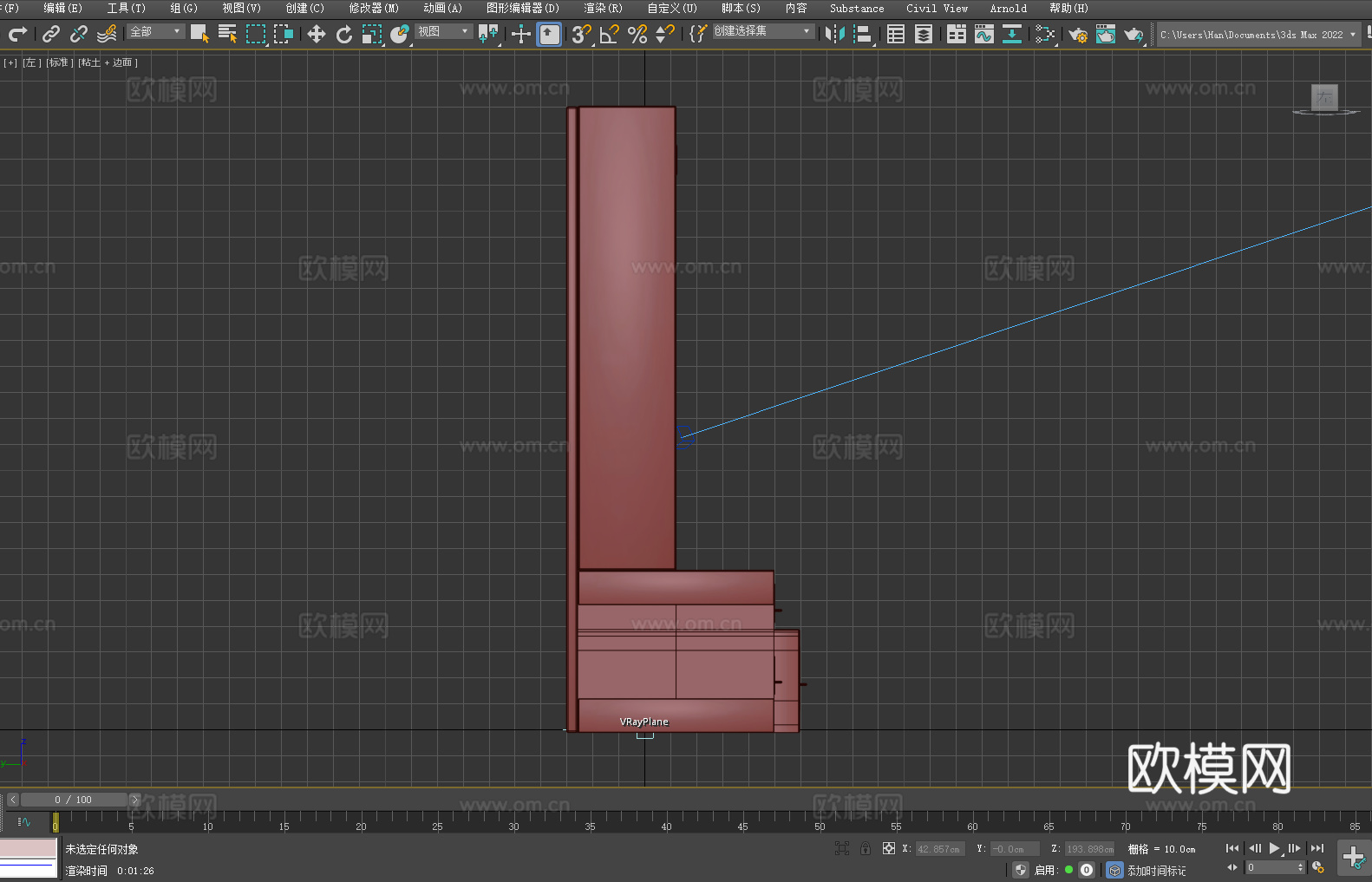Activate Select and Scale tool
This screenshot has height=882, width=1372.
372,34
